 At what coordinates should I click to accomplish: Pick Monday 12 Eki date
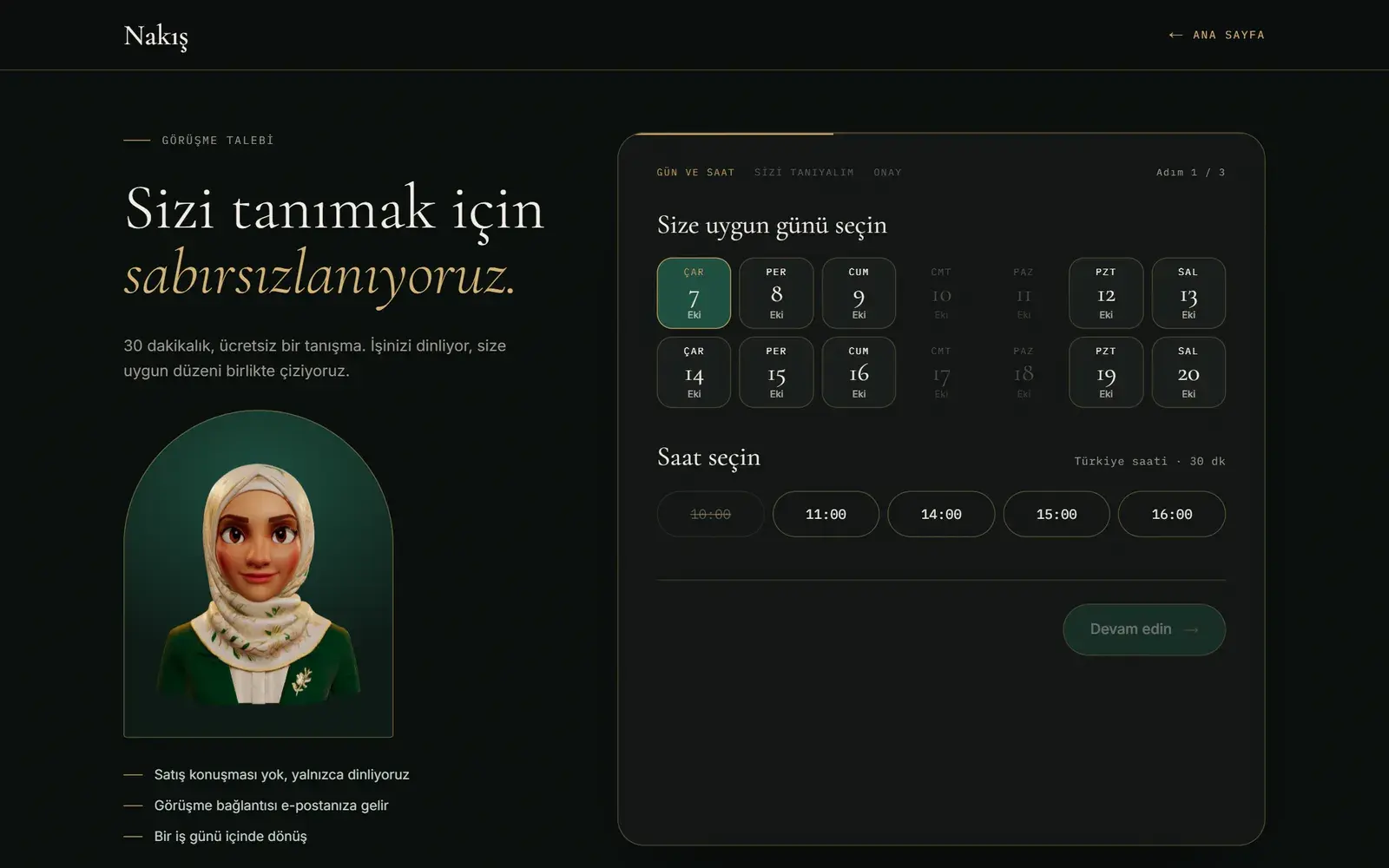1106,293
